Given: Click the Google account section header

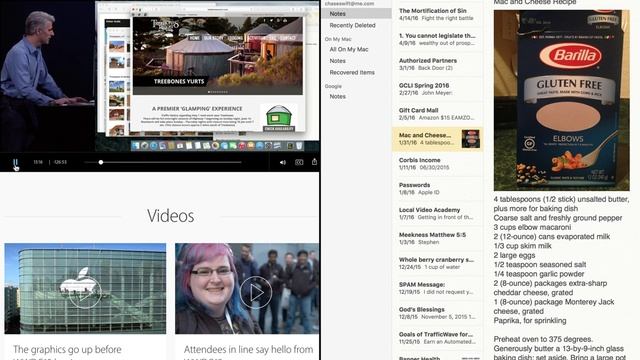Looking at the screenshot, I should click(x=333, y=87).
